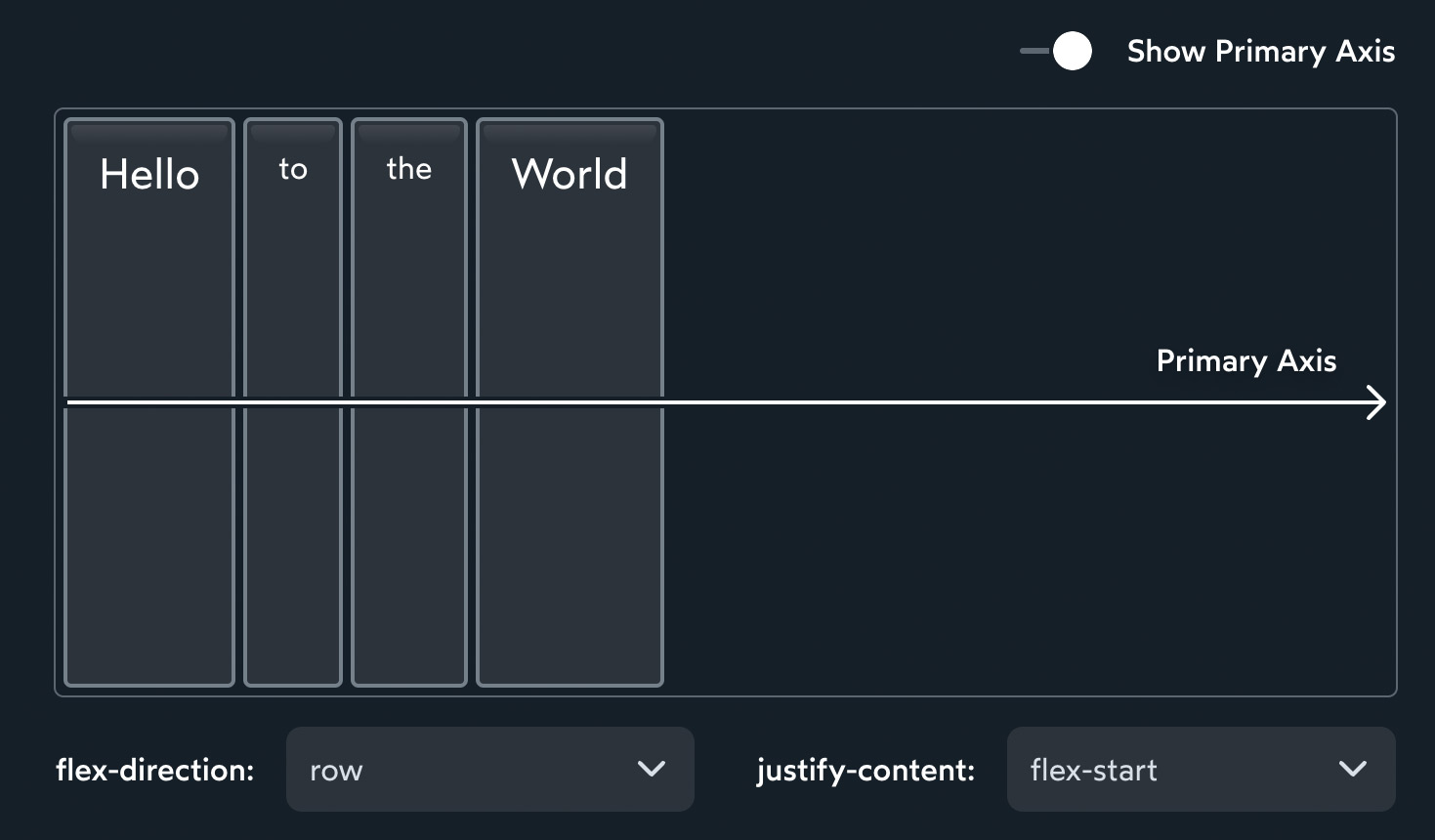This screenshot has height=840, width=1435.
Task: Select the current row value
Action: (x=335, y=770)
